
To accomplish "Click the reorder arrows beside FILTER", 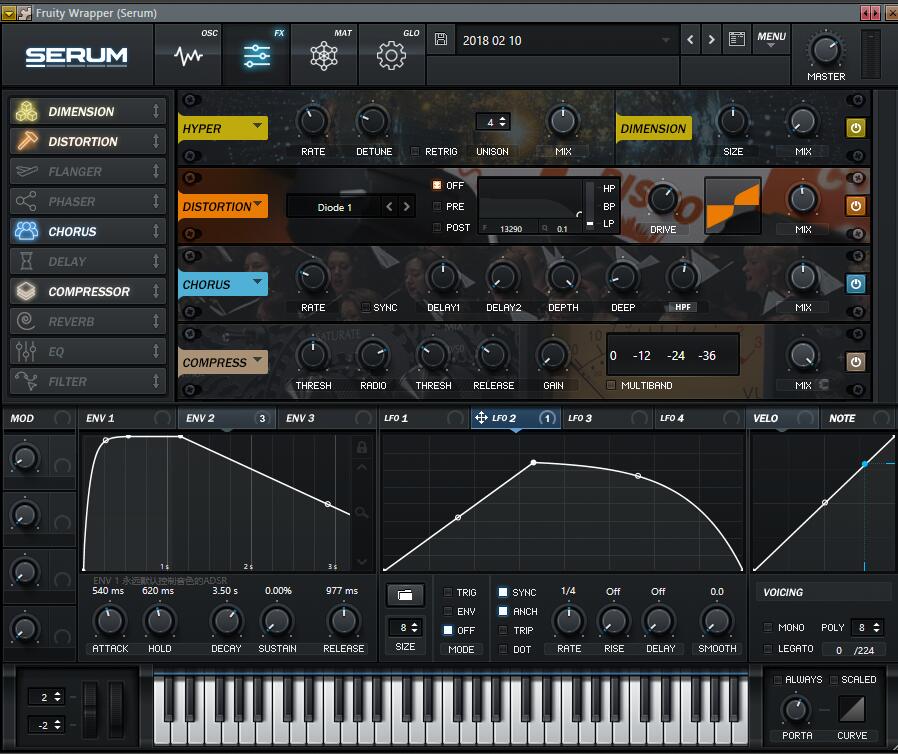I will click(x=156, y=381).
